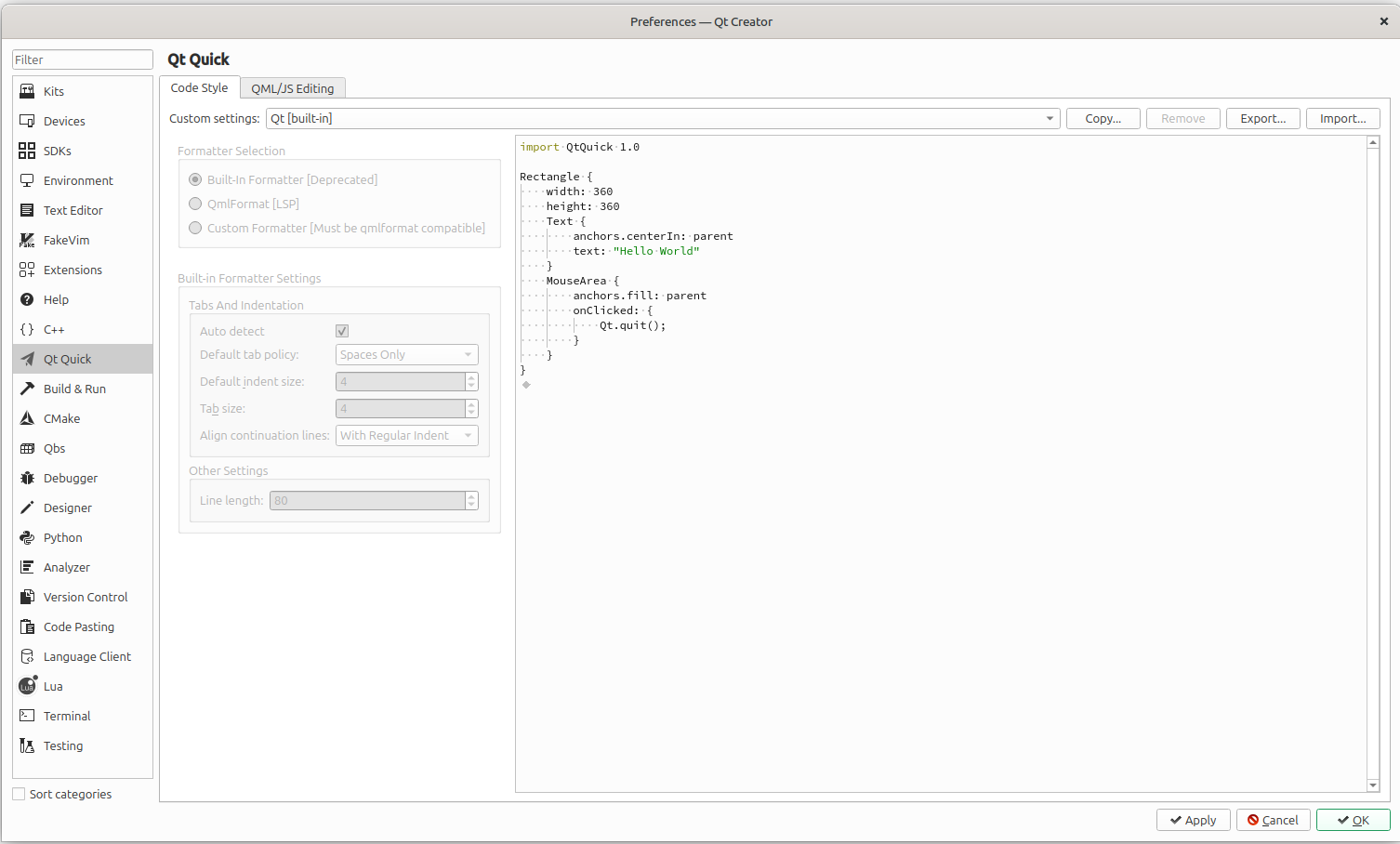Click the "Hello World" string in preview
The image size is (1400, 844).
click(x=656, y=251)
